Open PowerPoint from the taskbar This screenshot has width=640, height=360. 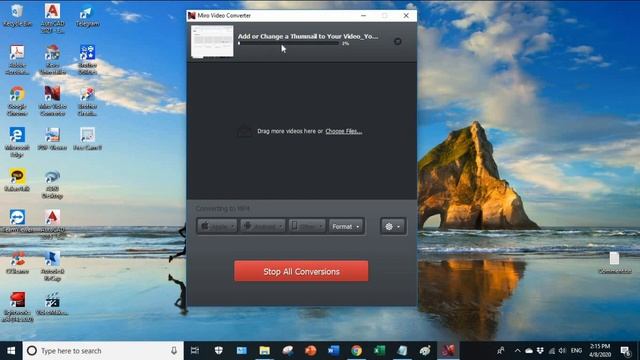pyautogui.click(x=311, y=351)
